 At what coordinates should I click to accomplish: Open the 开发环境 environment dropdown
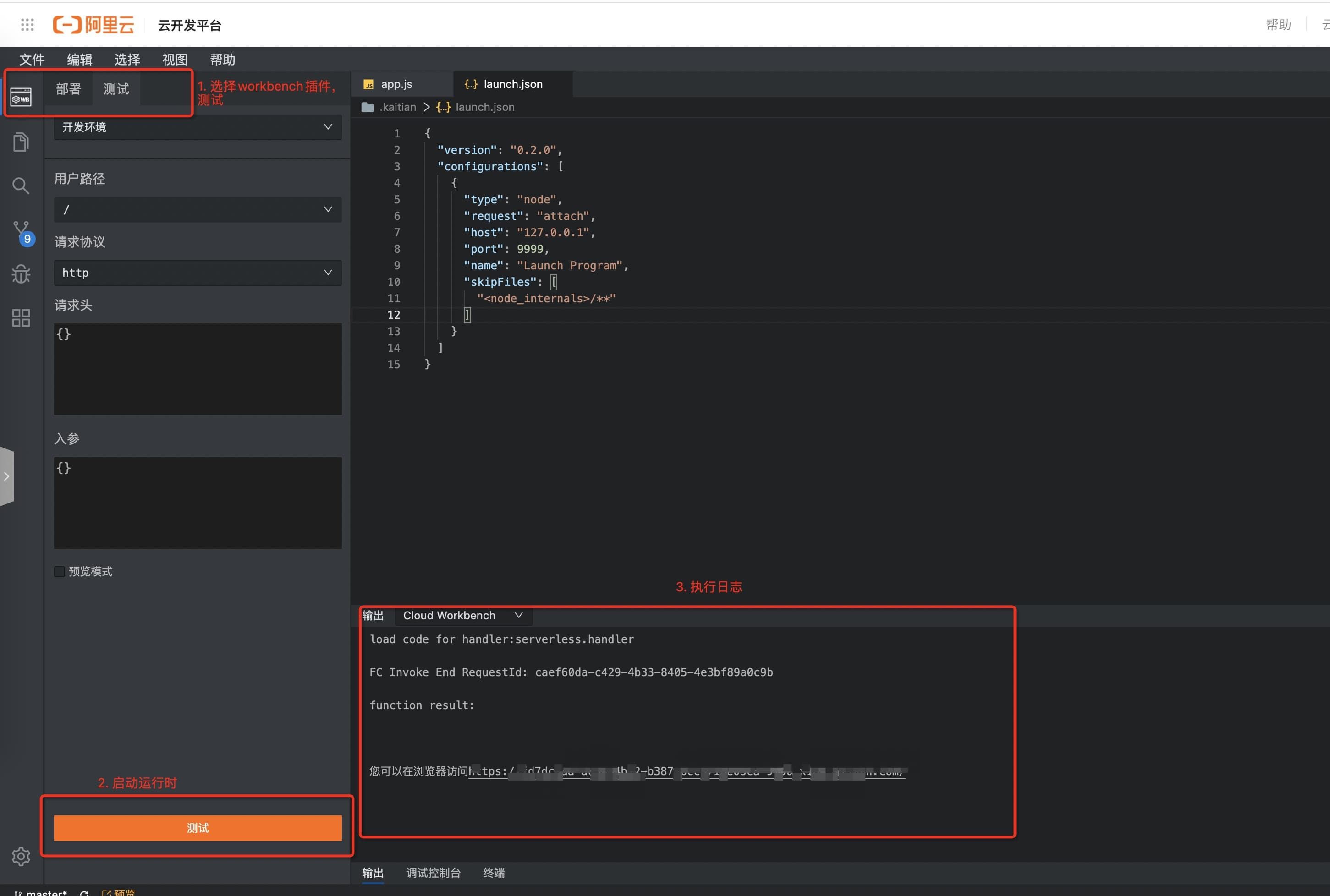198,127
